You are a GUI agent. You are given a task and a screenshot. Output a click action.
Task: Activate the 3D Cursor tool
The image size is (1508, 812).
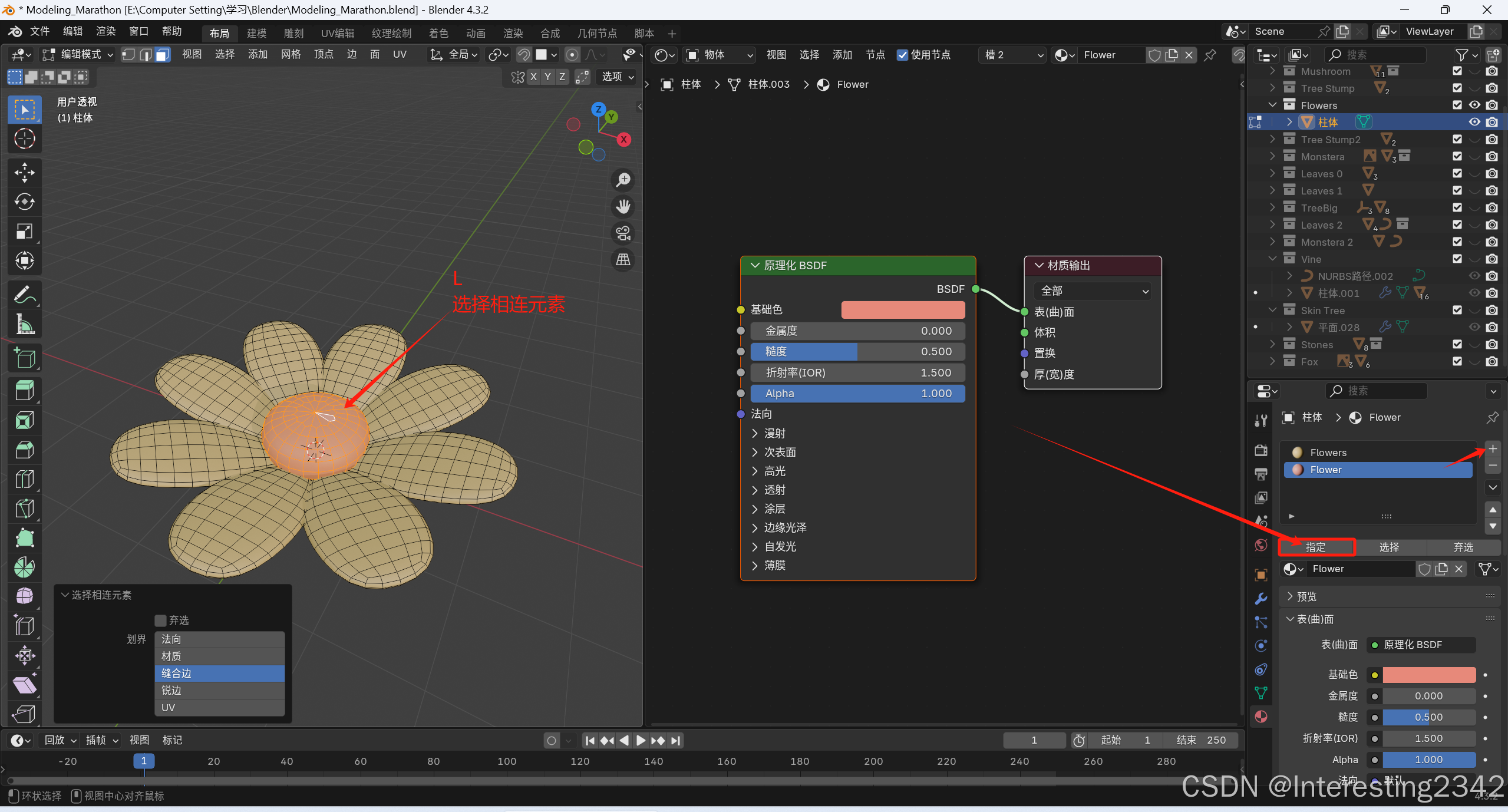[x=24, y=139]
